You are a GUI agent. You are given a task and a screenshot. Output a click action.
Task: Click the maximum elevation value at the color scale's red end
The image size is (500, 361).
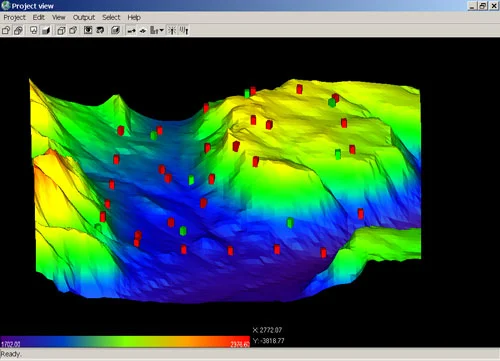point(240,344)
